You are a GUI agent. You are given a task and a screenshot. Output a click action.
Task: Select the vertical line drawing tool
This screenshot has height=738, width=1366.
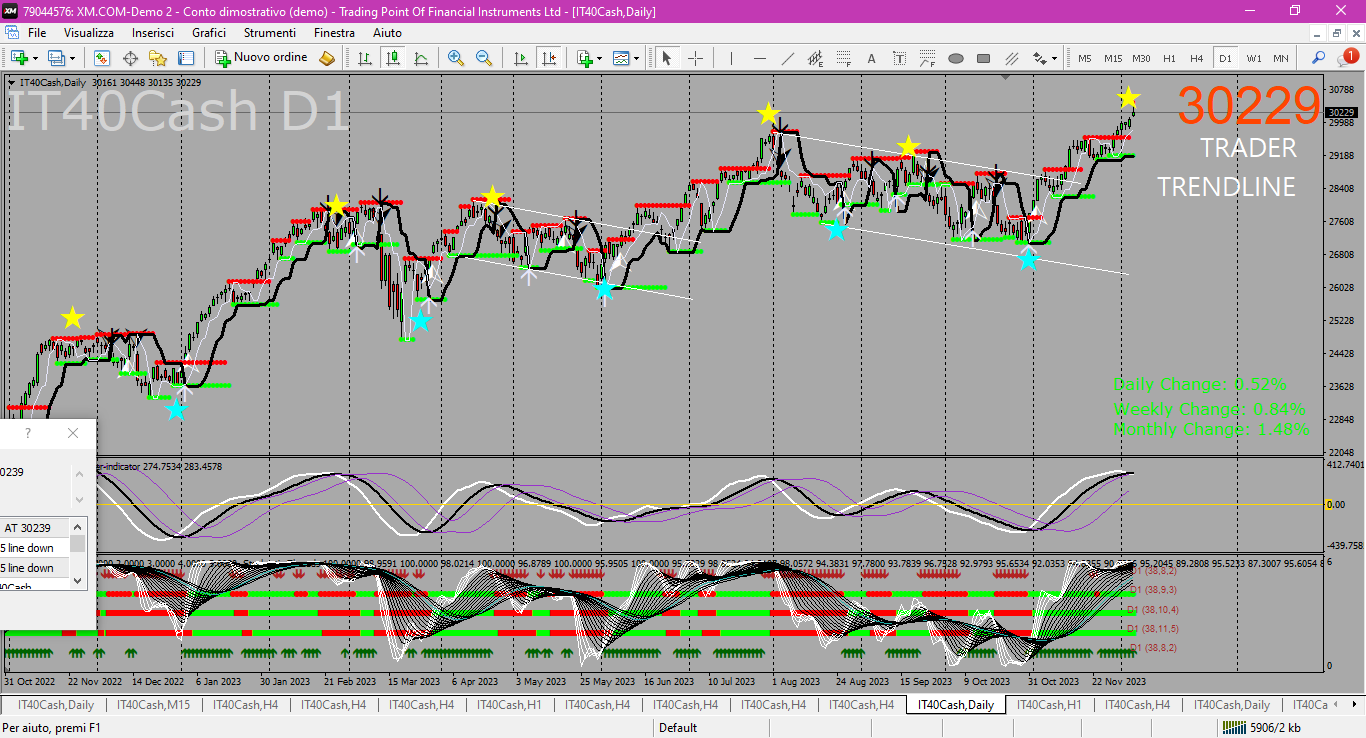731,58
